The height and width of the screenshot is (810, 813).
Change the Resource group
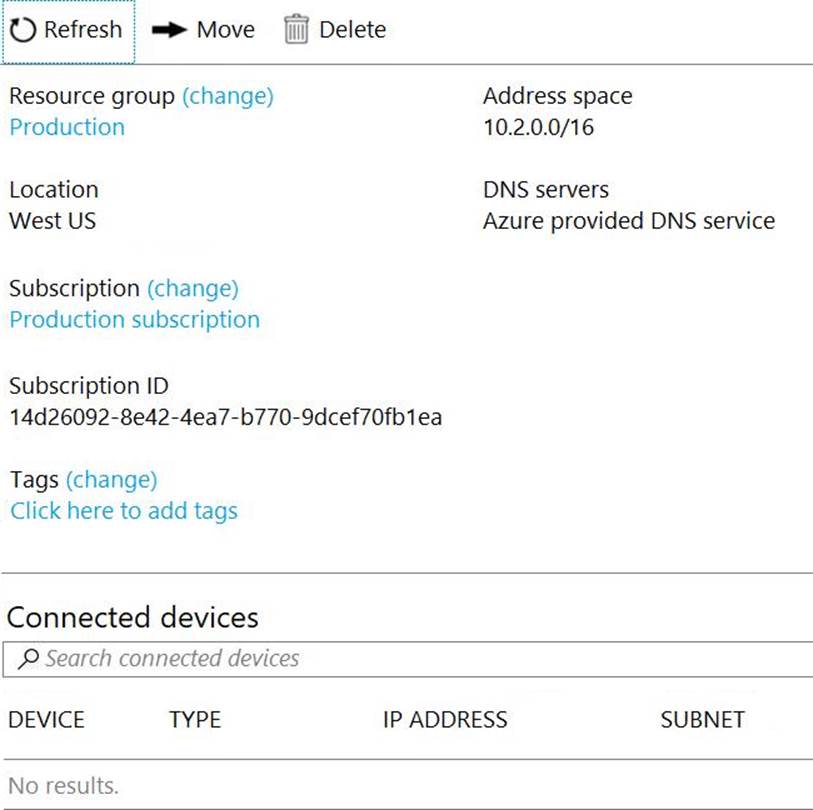[x=227, y=96]
